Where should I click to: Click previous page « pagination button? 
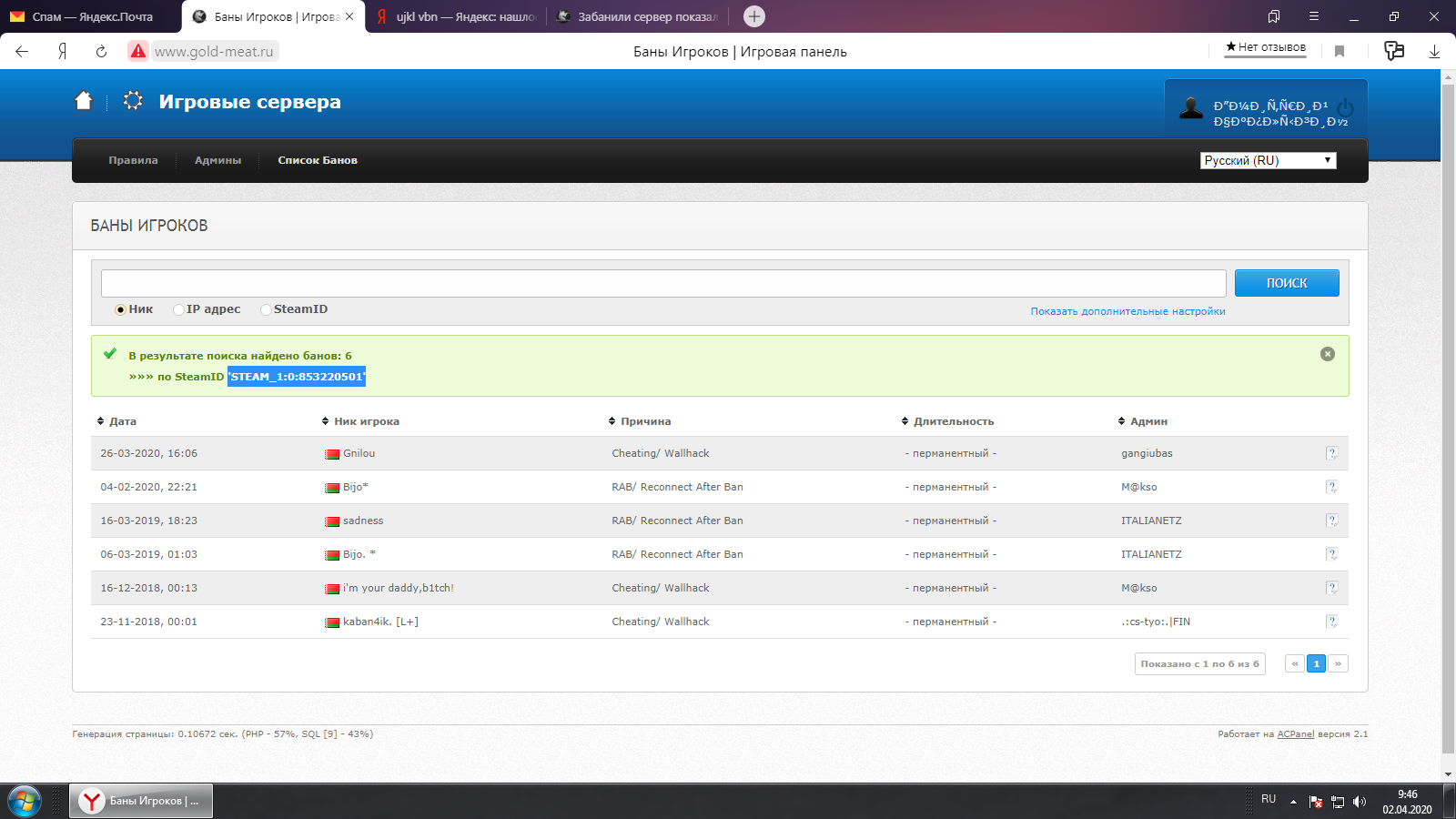tap(1294, 663)
